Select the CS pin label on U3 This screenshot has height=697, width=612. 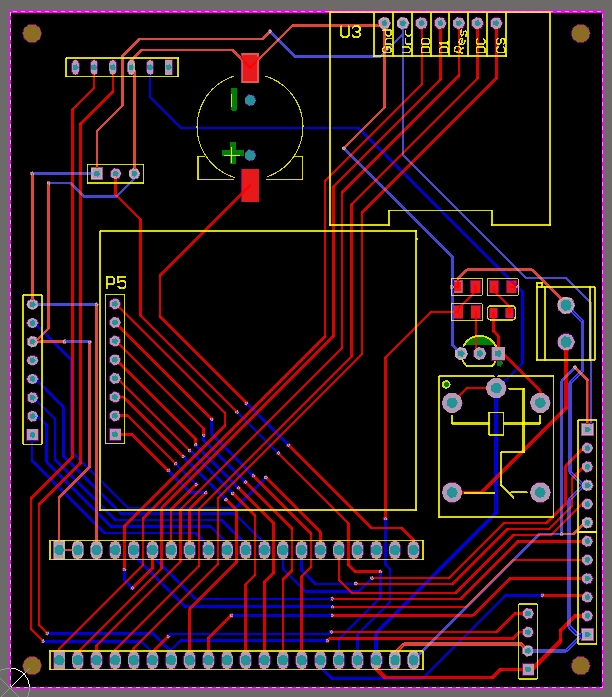(499, 46)
